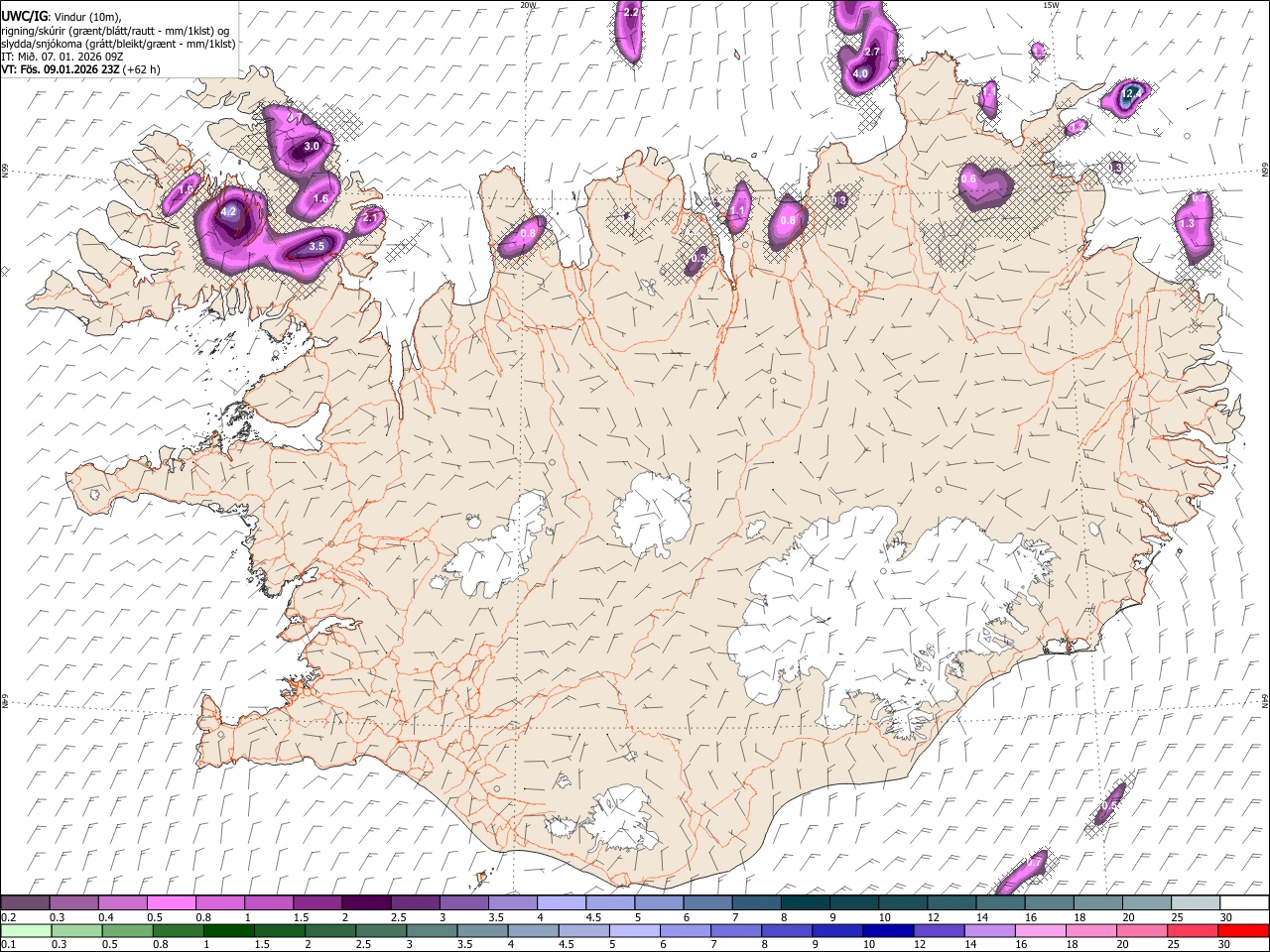Click the 1.1 snowfall value on north coast
The image size is (1270, 952).
coord(737,211)
